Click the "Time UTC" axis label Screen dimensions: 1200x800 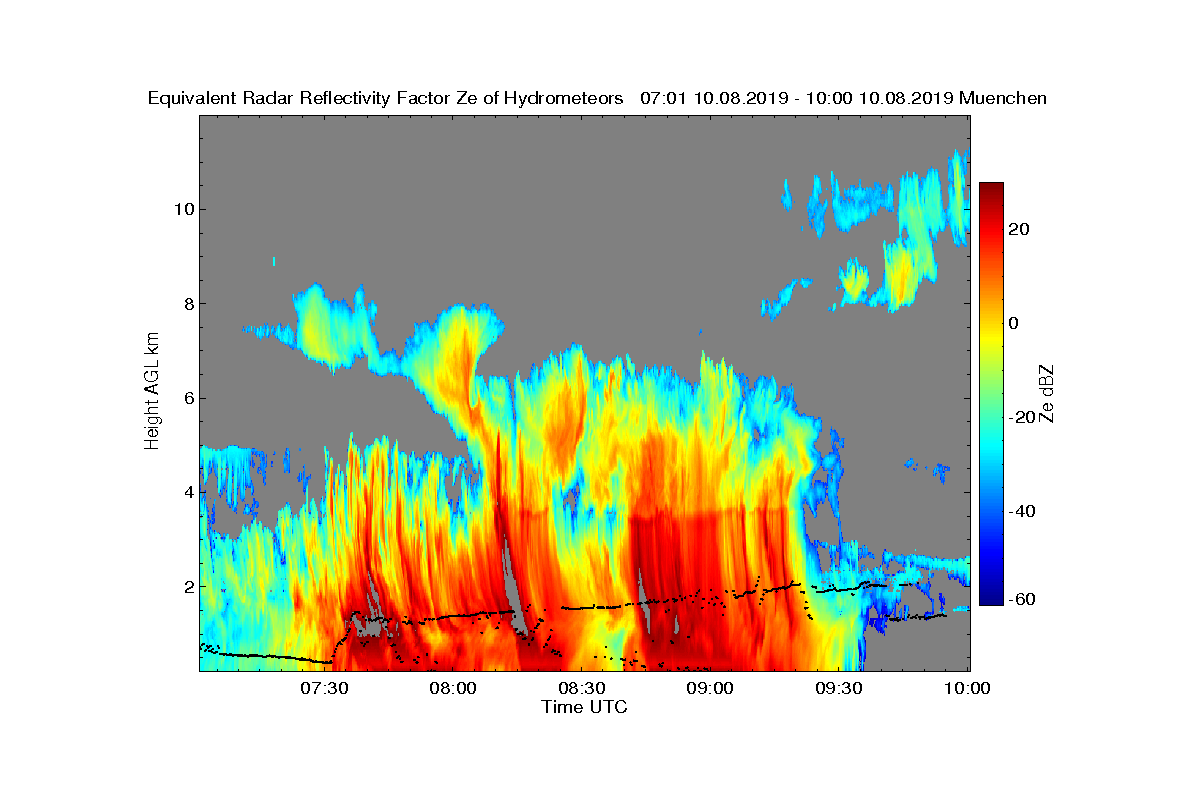point(585,707)
